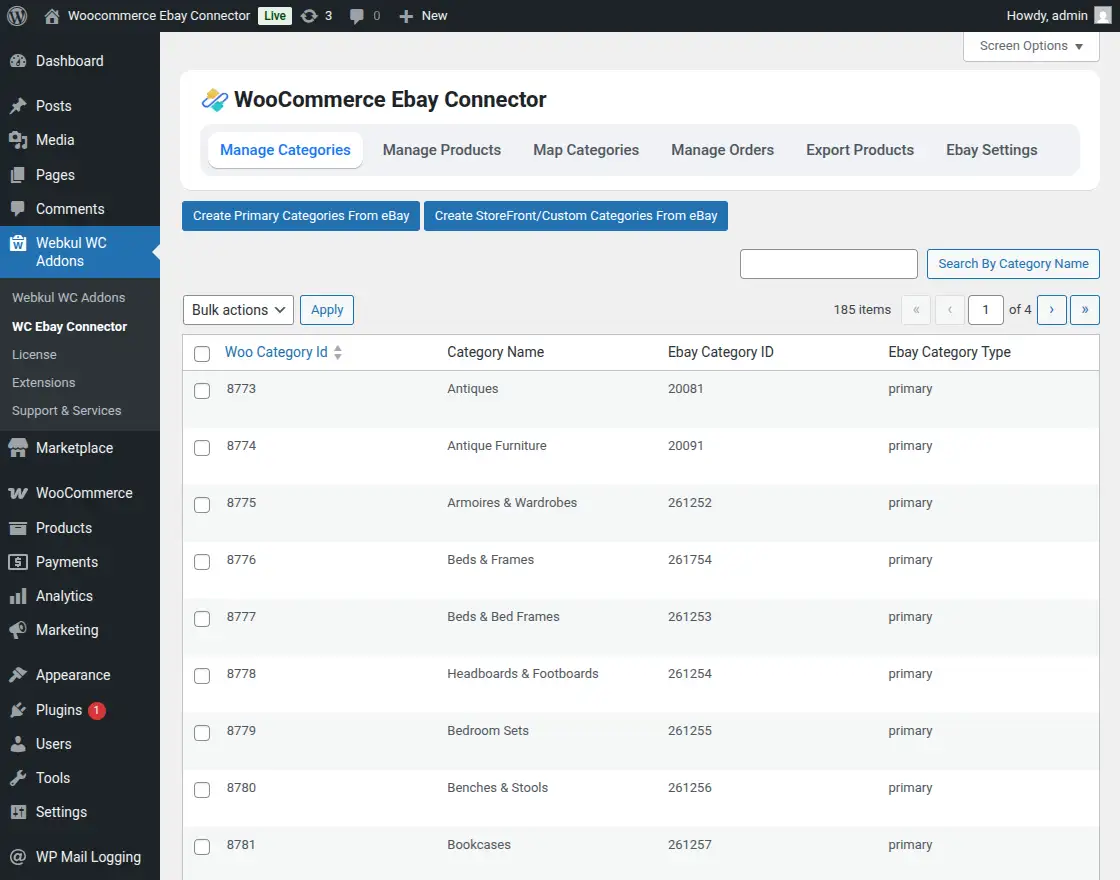Open Extensions submenu link
Image resolution: width=1120 pixels, height=880 pixels.
click(x=44, y=383)
